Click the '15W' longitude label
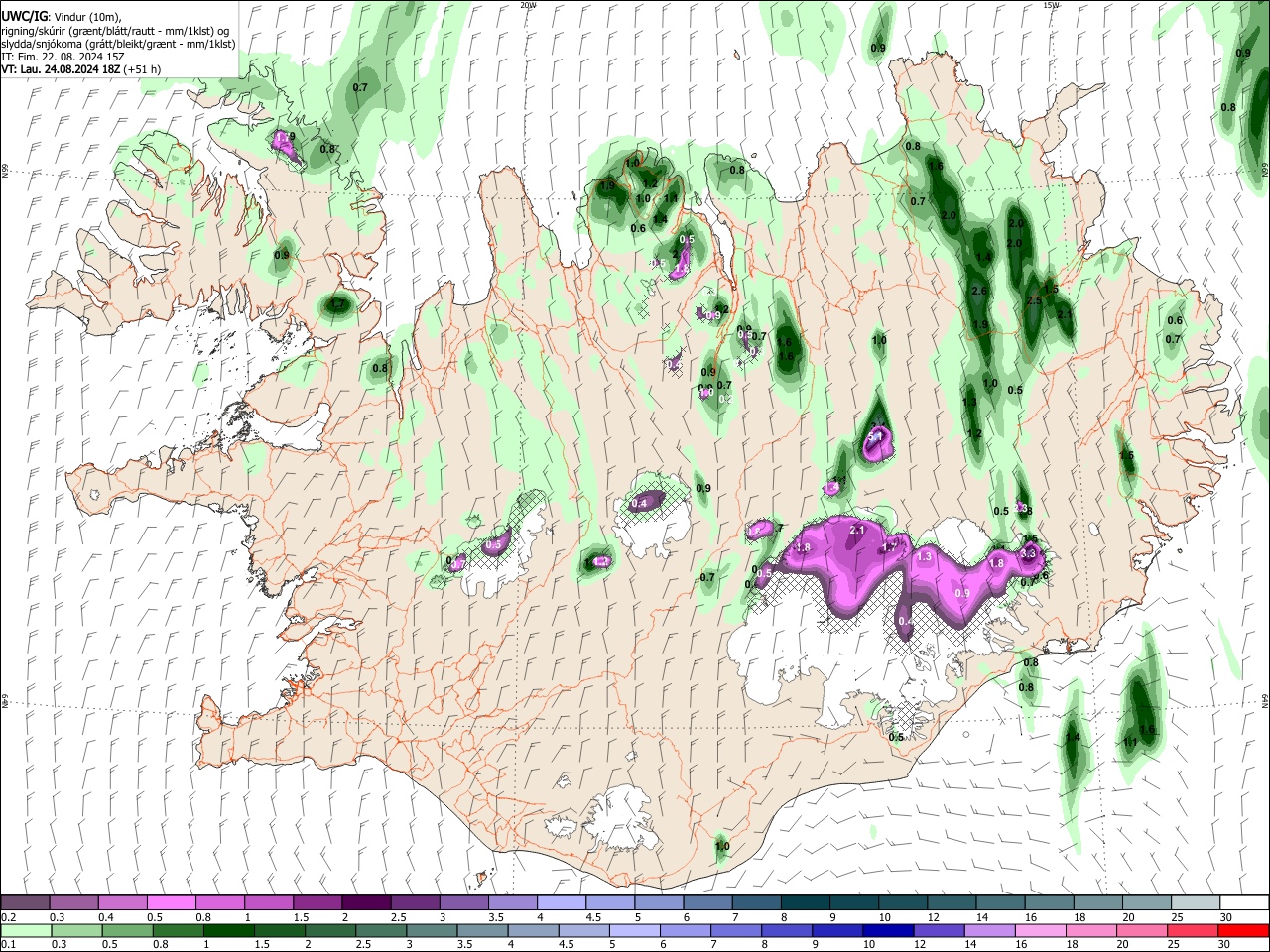The image size is (1270, 952). [x=1051, y=5]
